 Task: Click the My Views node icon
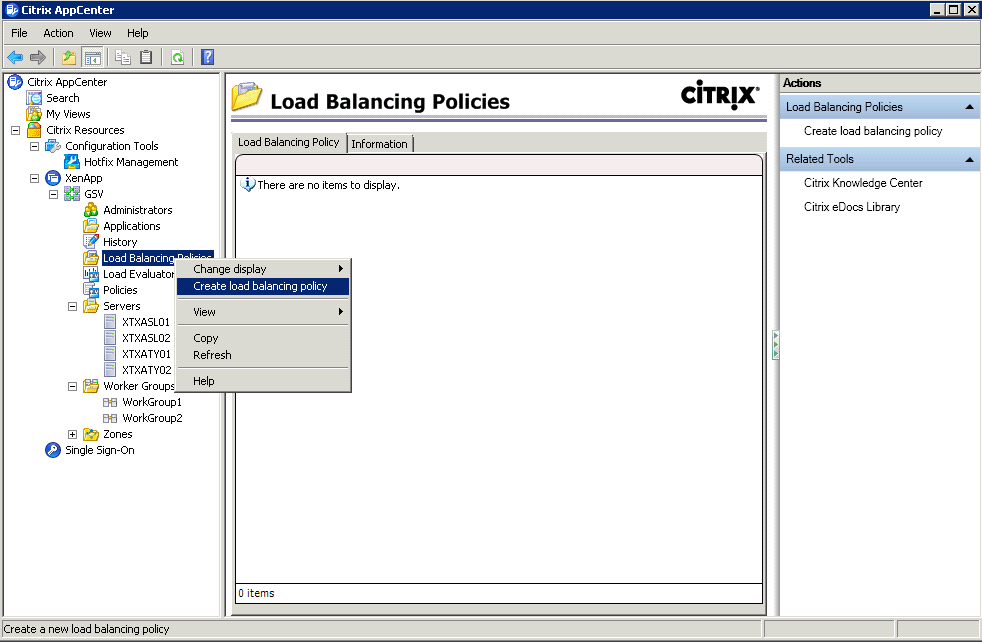tap(34, 114)
